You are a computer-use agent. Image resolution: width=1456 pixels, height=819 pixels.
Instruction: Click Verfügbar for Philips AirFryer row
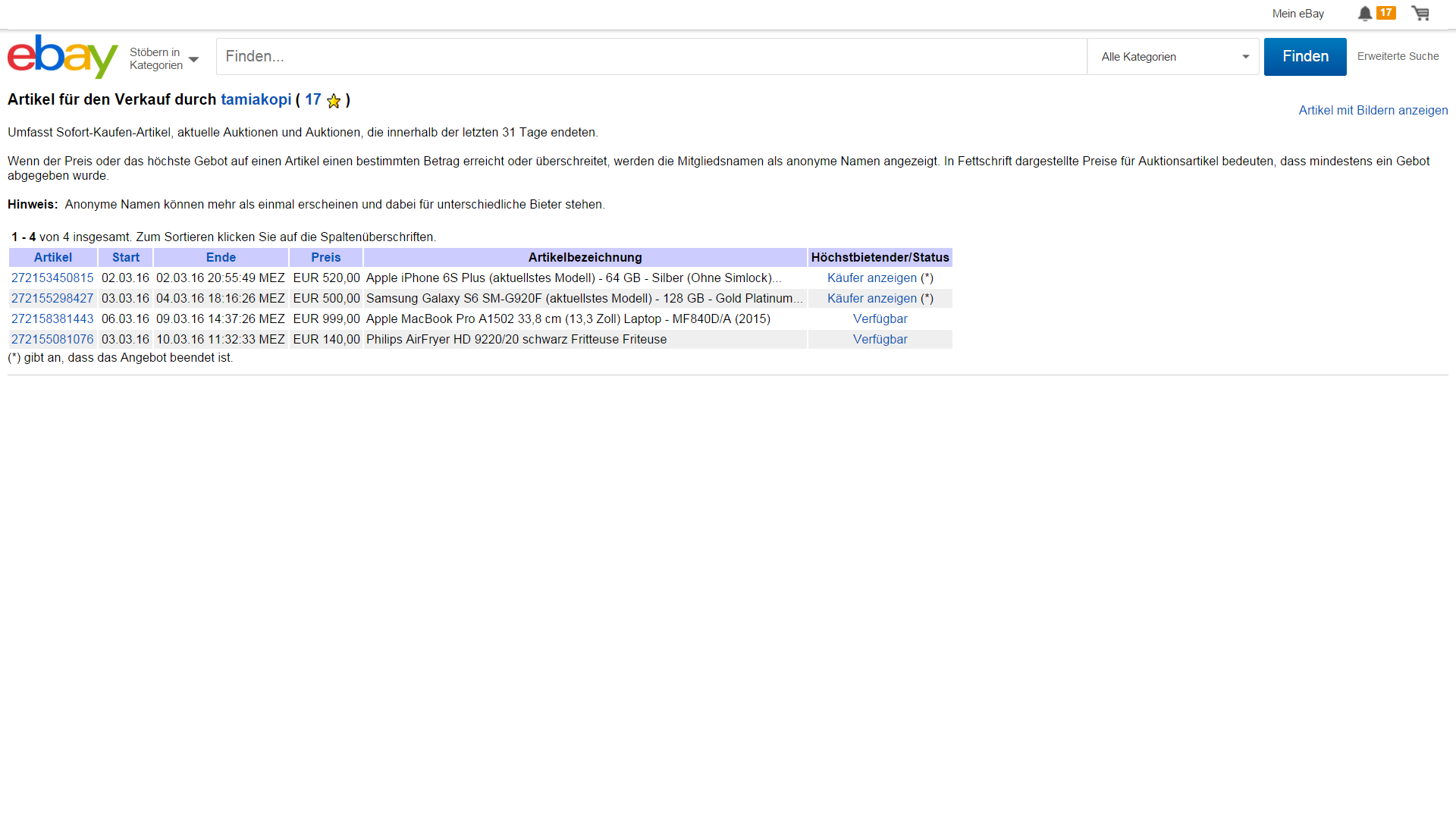tap(880, 340)
